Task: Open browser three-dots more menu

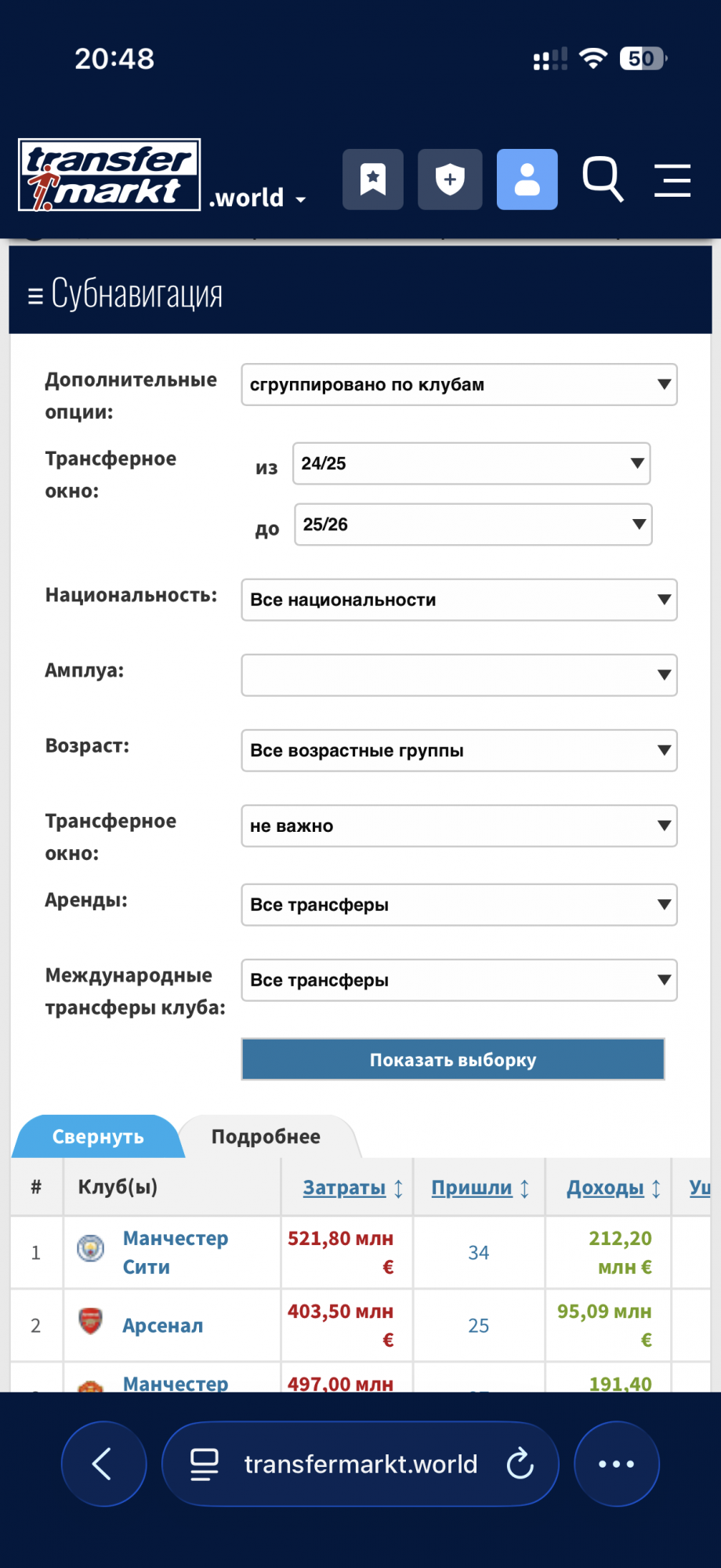Action: 617,1463
